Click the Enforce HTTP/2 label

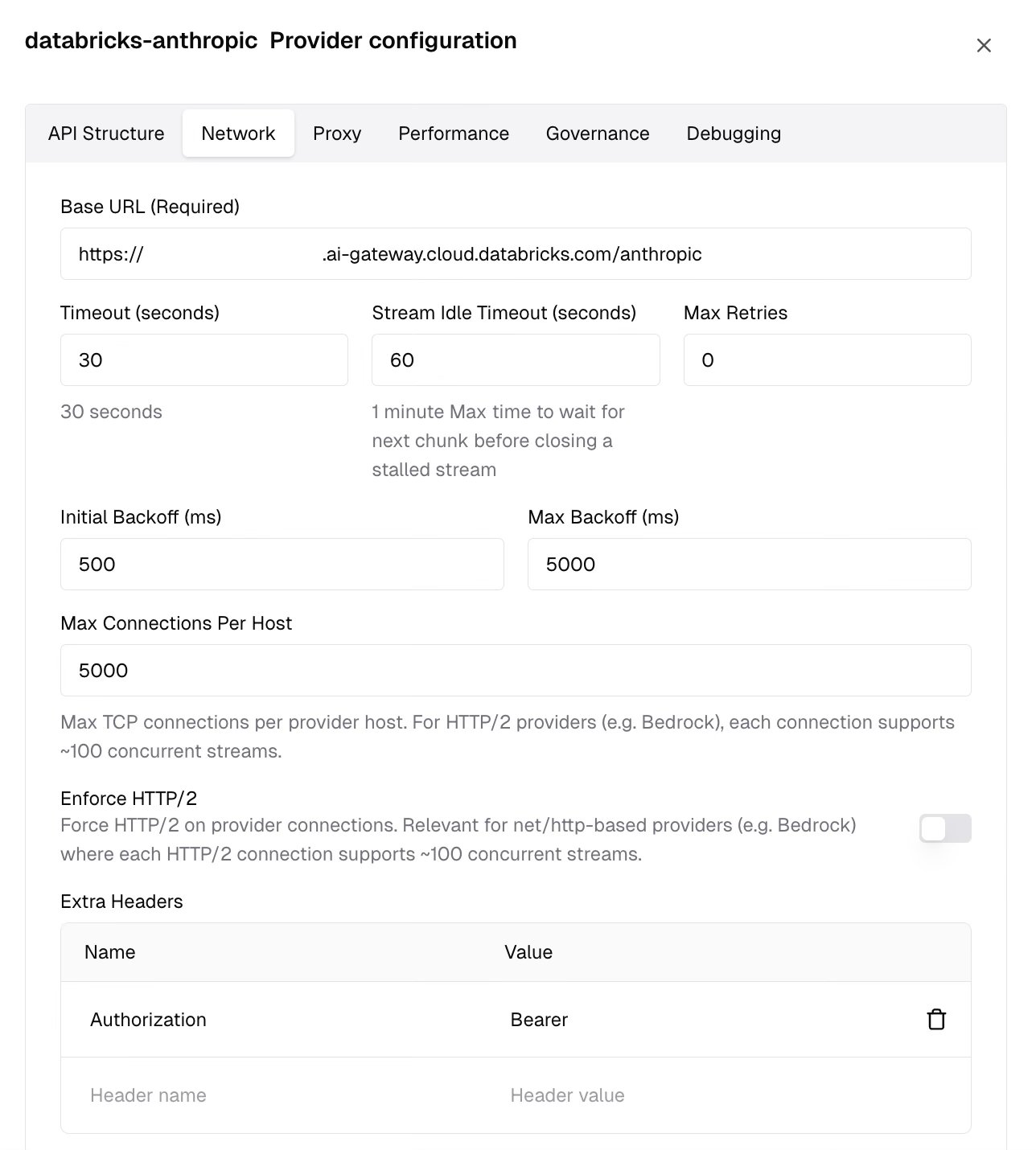(129, 799)
